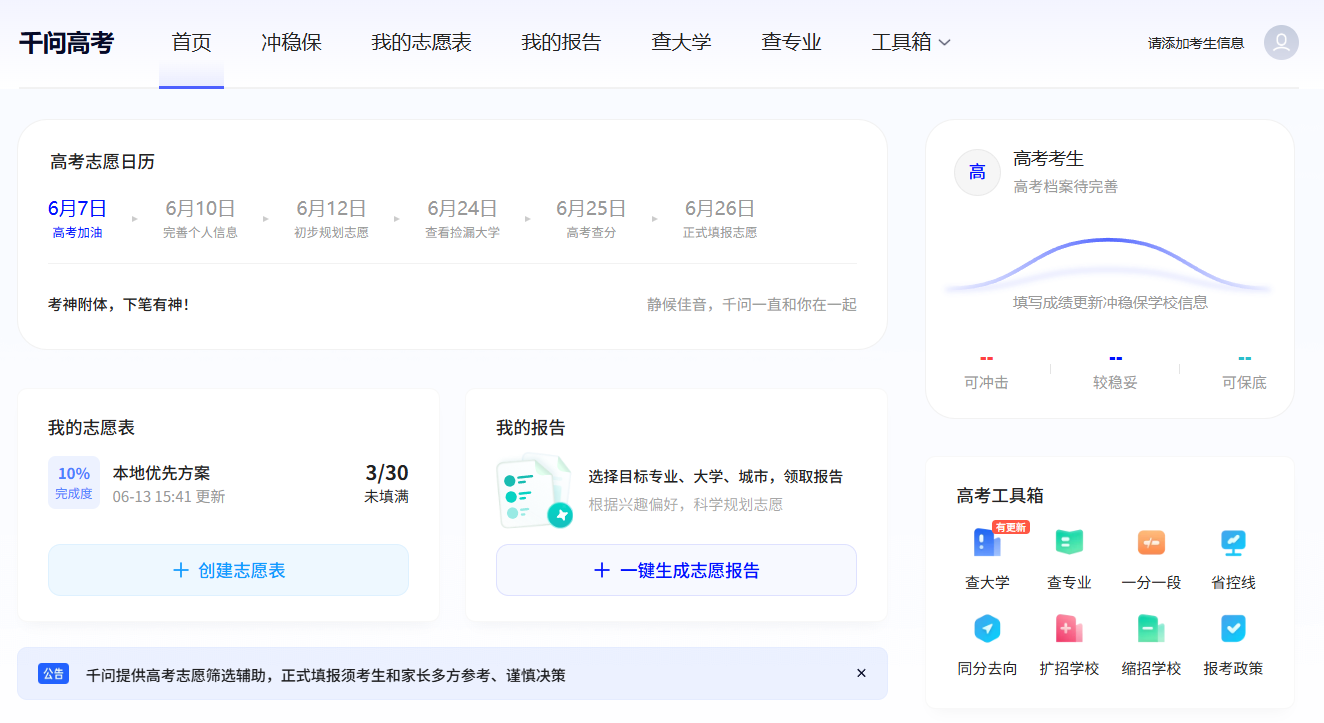
Task: Click the 我的报告 card heading
Action: click(531, 428)
